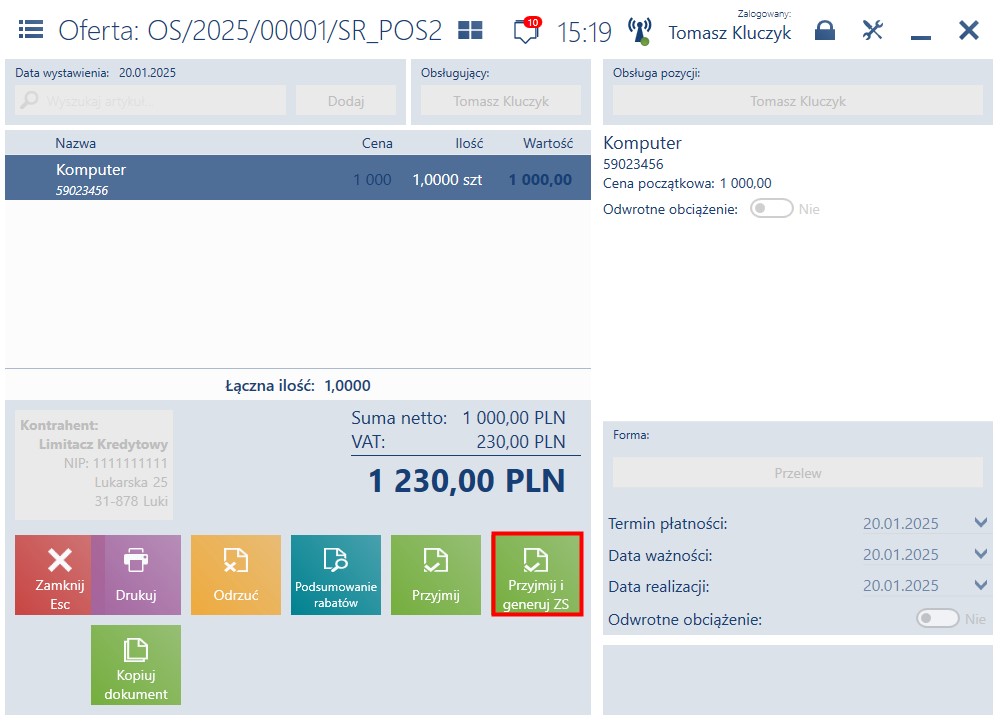The height and width of the screenshot is (722, 1000).
Task: Toggle the item's Odwrotne obciążenie switch
Action: coord(771,209)
